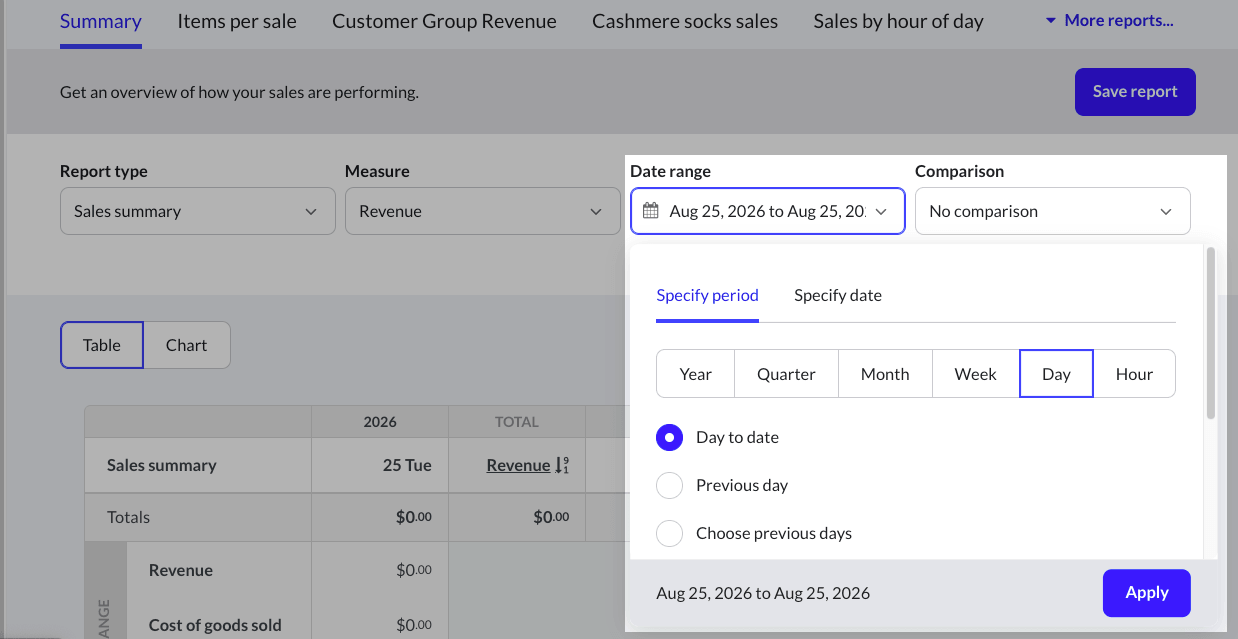
Task: Click the More reports arrow icon
Action: pos(1050,20)
